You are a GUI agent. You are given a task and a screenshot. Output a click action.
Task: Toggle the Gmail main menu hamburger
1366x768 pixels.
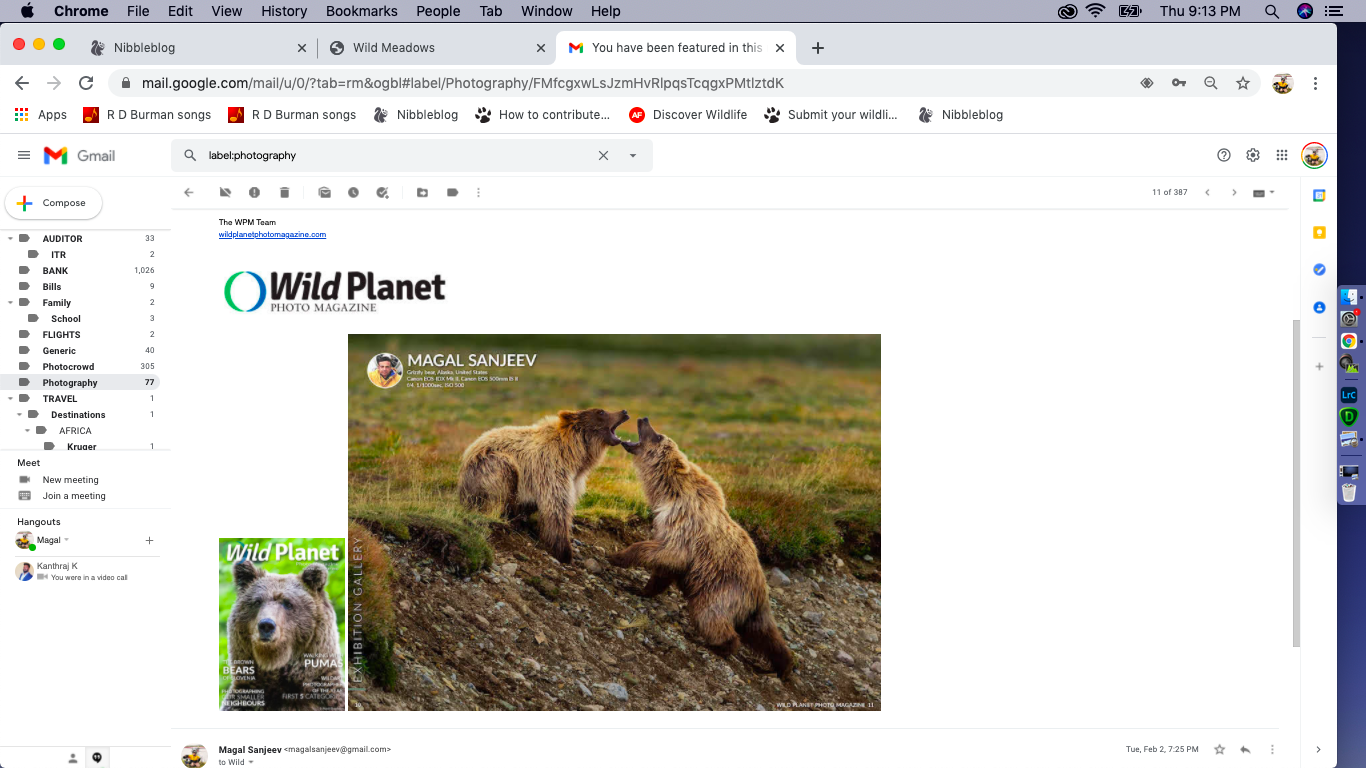tap(24, 155)
